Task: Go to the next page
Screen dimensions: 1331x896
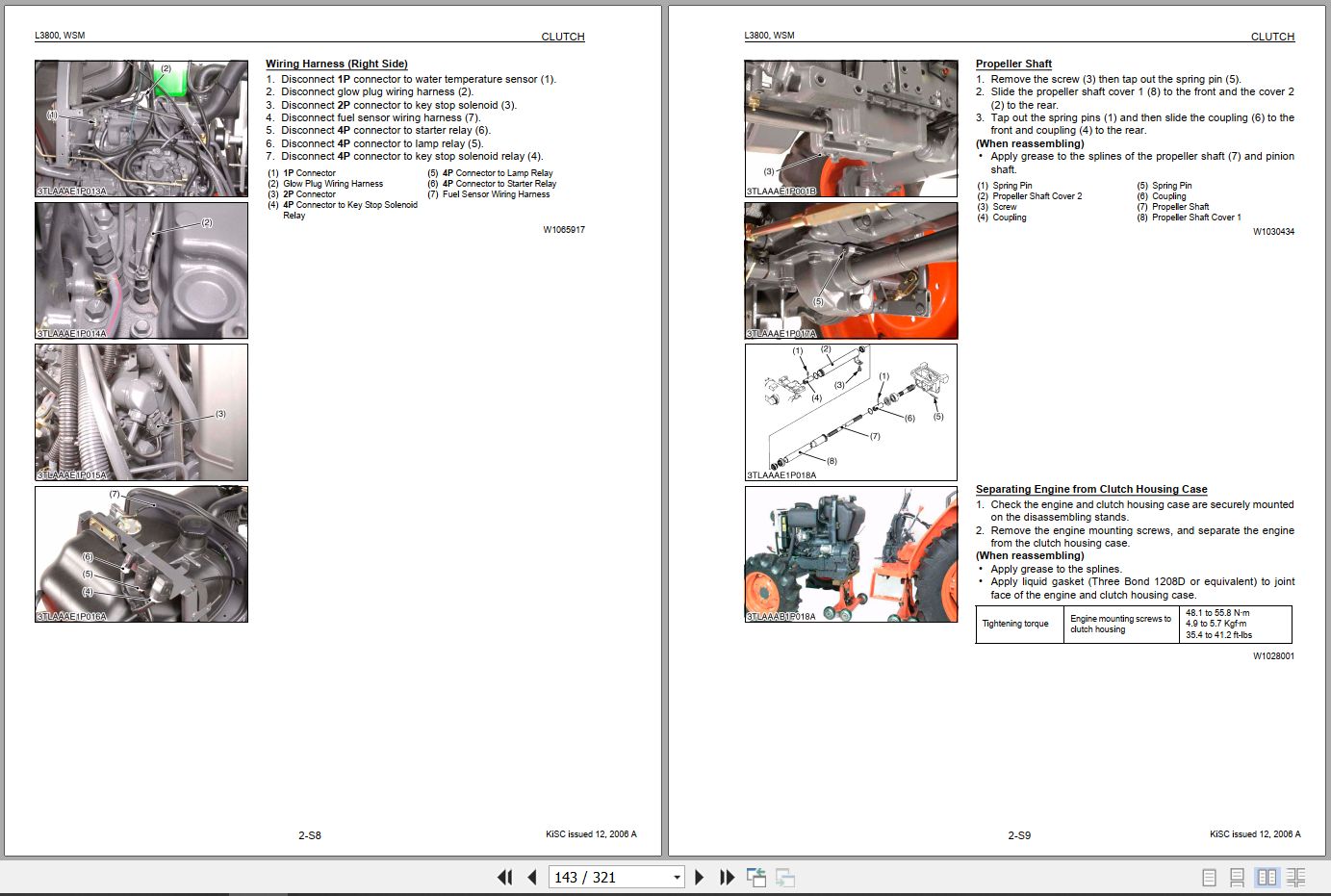Action: tap(700, 877)
